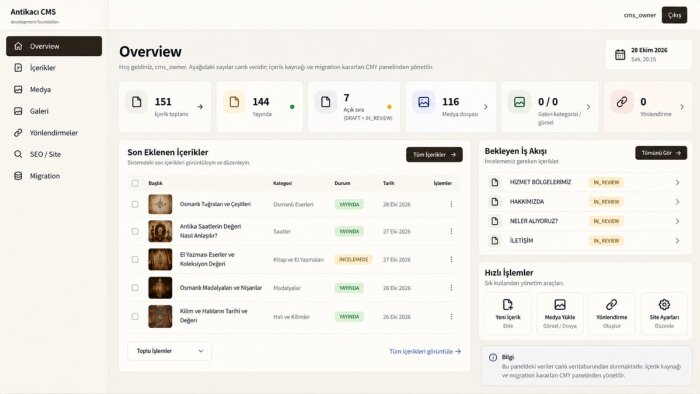
Task: Open Site Ayarları gear quick action
Action: [x=664, y=313]
